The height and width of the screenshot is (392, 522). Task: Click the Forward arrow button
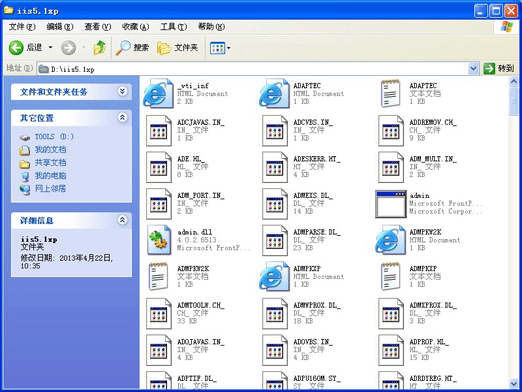[68, 48]
